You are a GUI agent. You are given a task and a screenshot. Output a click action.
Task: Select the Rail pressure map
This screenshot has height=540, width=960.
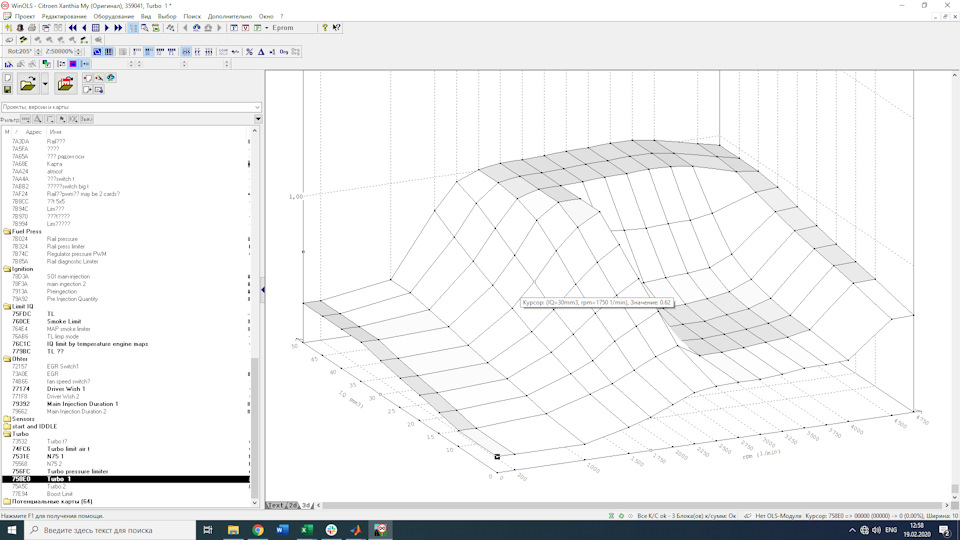click(x=62, y=239)
